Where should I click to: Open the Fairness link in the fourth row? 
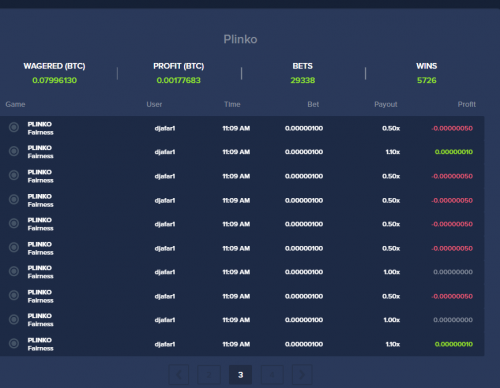pos(41,205)
